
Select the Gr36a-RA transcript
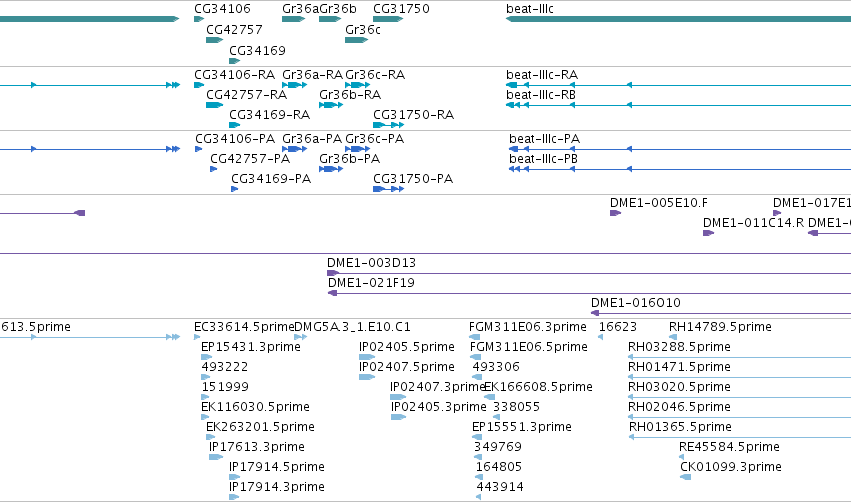coord(295,85)
